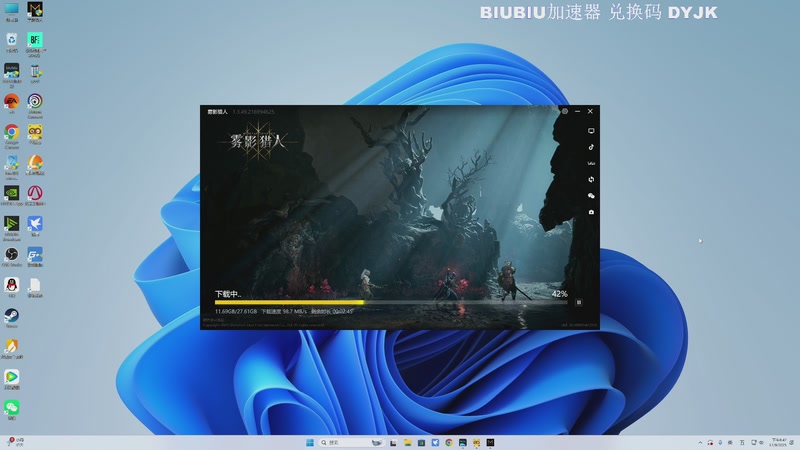Close the game launcher window
The image size is (800, 450).
pos(590,111)
